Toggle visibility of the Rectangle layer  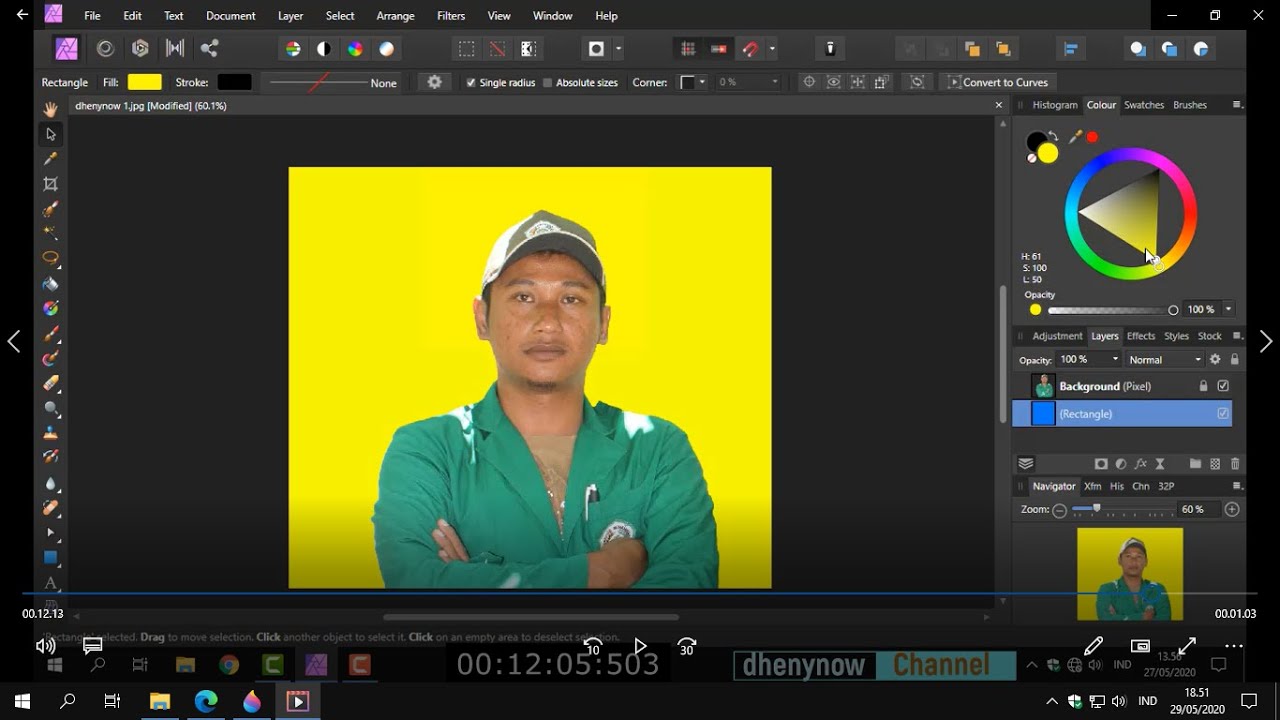pyautogui.click(x=1223, y=413)
